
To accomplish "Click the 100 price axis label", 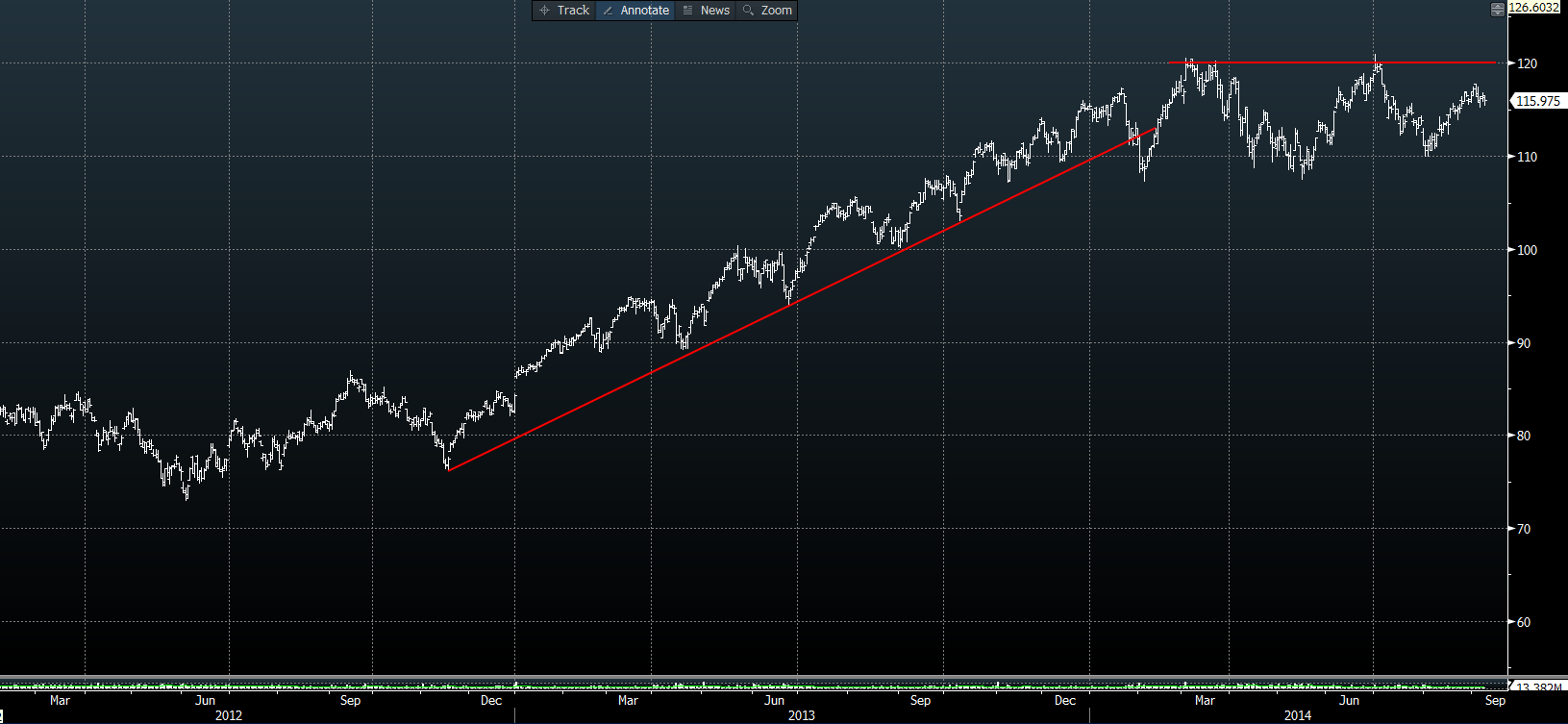I will pyautogui.click(x=1527, y=250).
